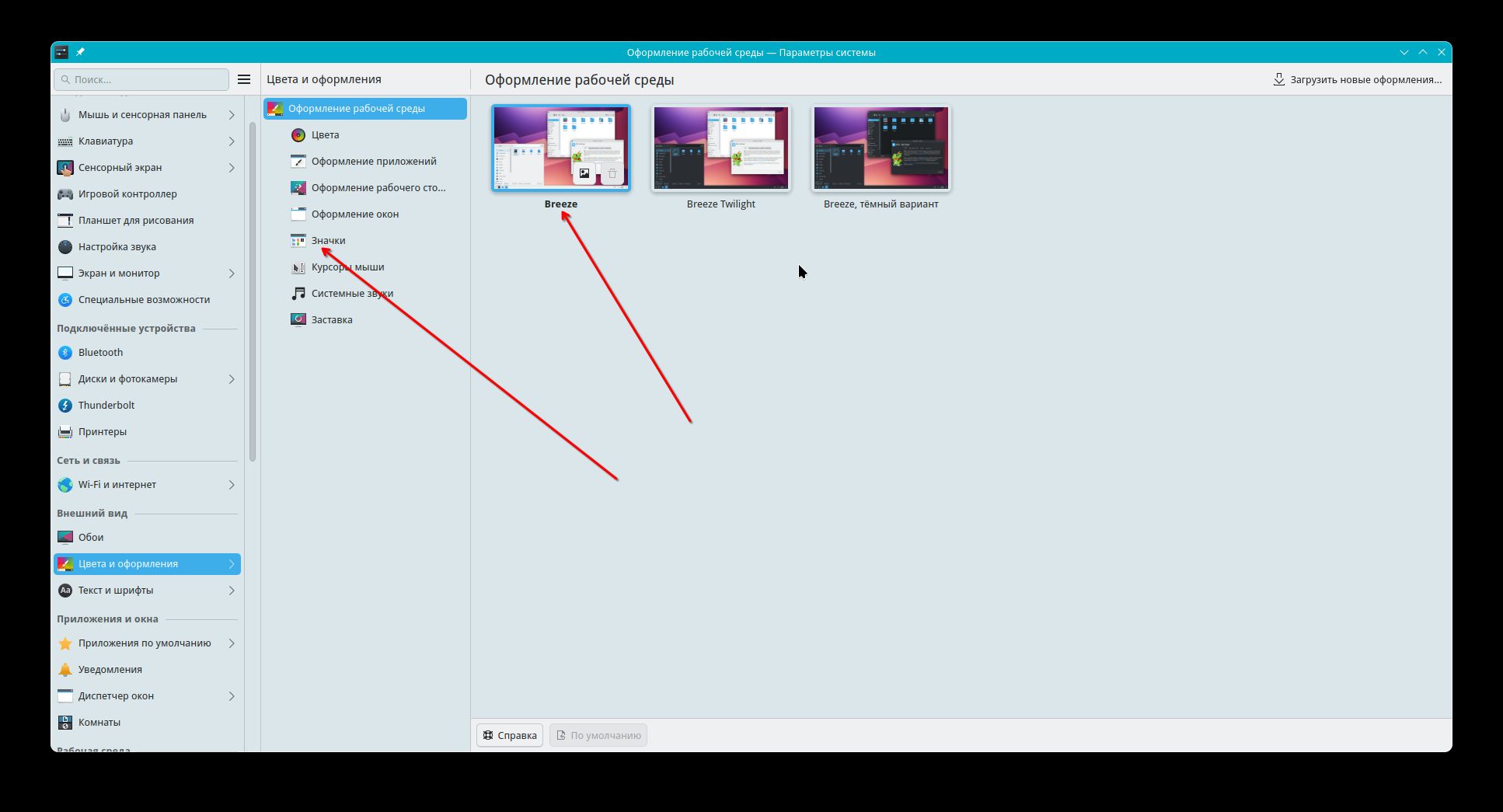The width and height of the screenshot is (1503, 812).
Task: Click the Приложения и окна section header
Action: click(x=107, y=619)
